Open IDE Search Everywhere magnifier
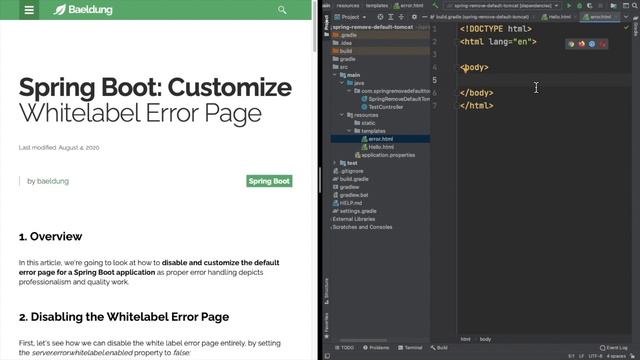This screenshot has height=360, width=640. (x=635, y=6)
